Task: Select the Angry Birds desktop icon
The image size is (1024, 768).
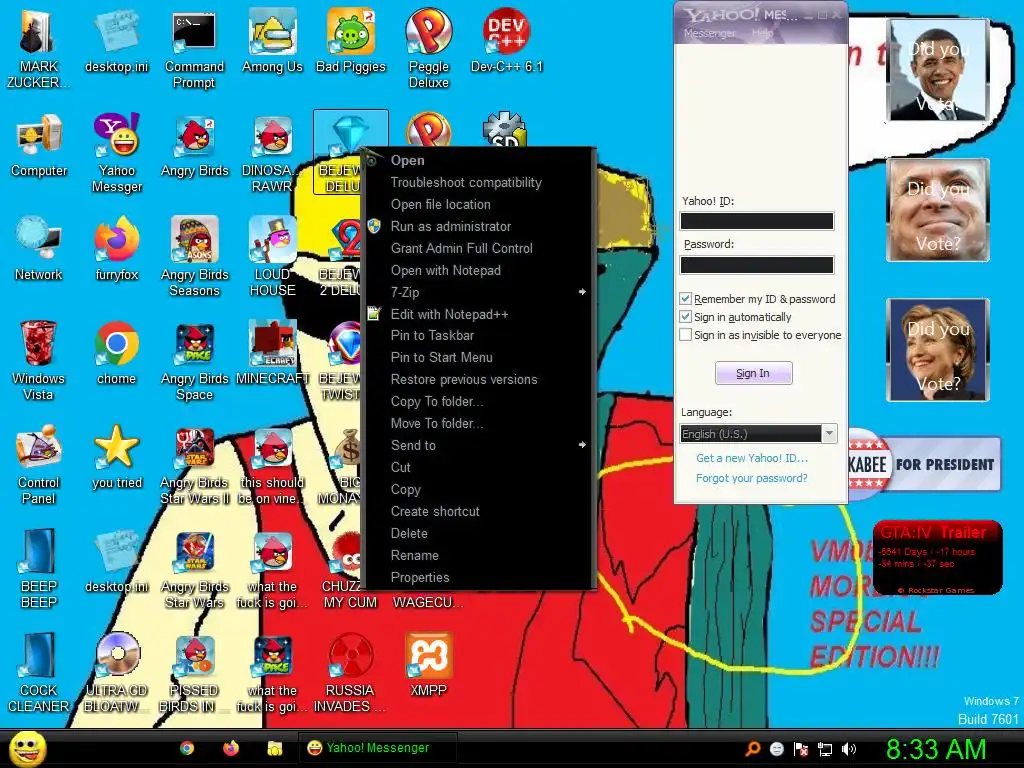Action: click(195, 146)
